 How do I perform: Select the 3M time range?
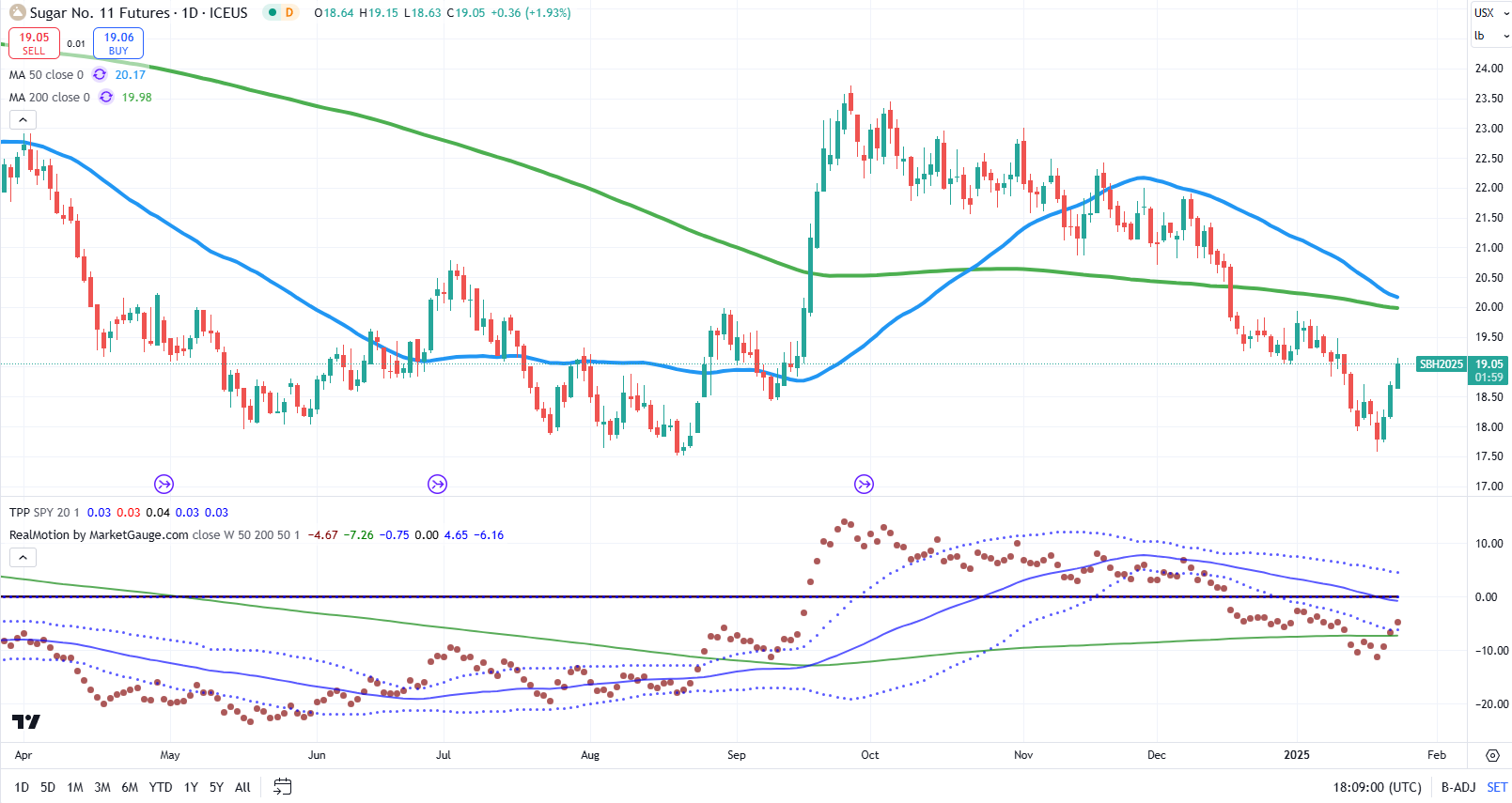[102, 787]
